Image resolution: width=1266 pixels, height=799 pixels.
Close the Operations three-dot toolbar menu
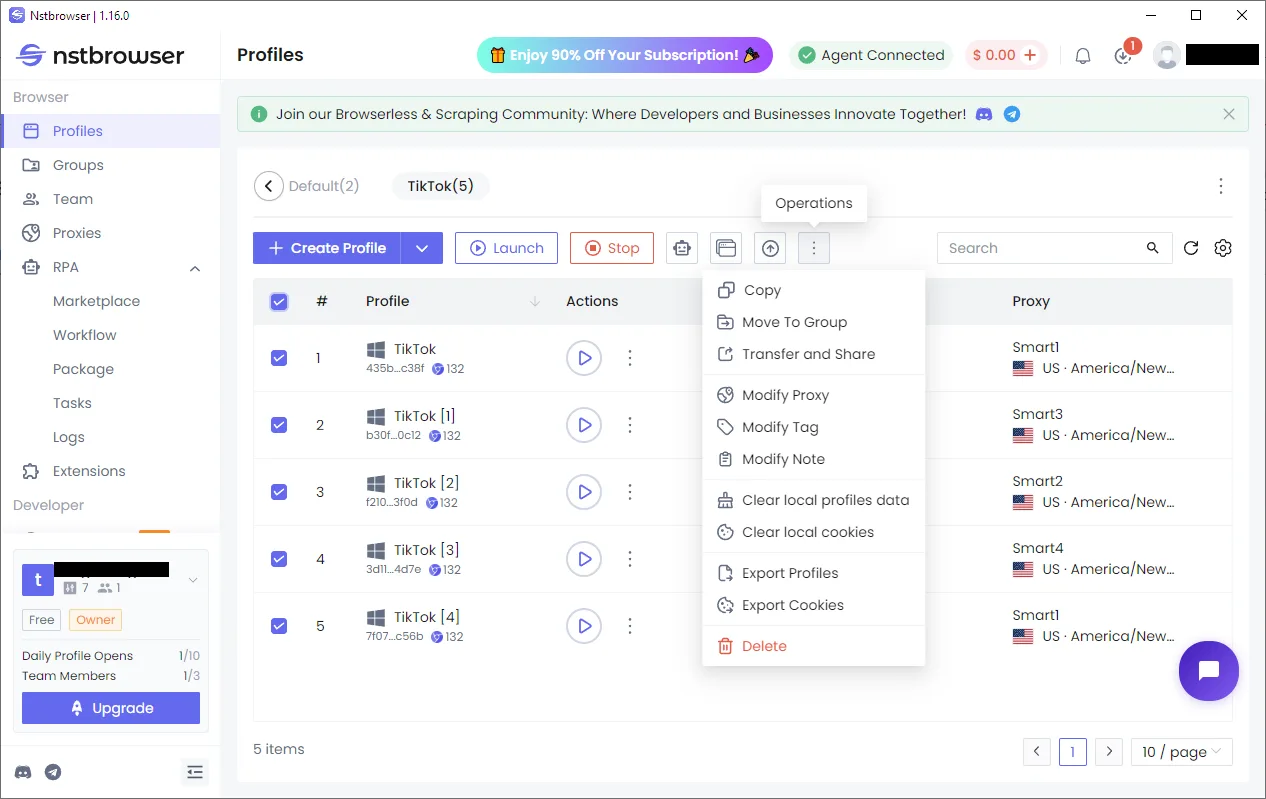(814, 248)
